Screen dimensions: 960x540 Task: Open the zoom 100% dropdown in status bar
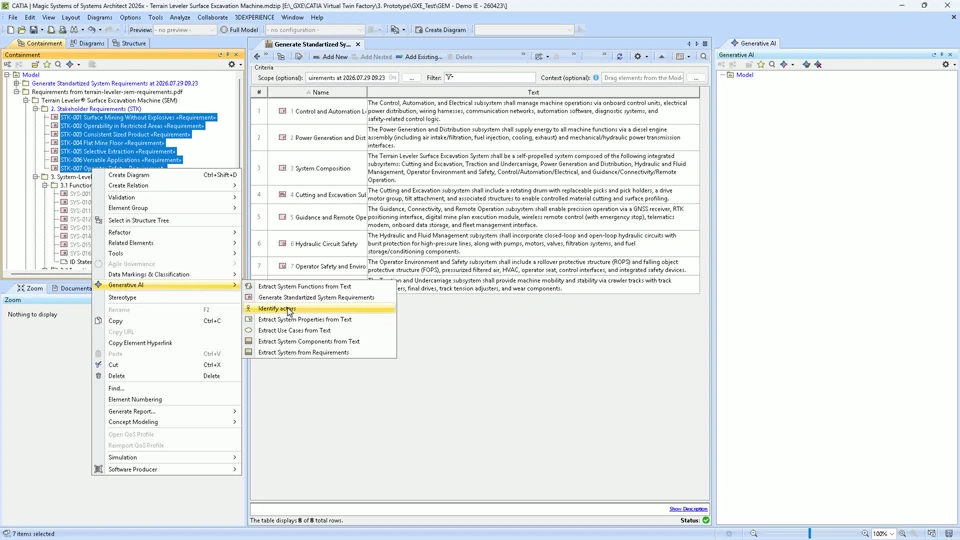pos(891,533)
